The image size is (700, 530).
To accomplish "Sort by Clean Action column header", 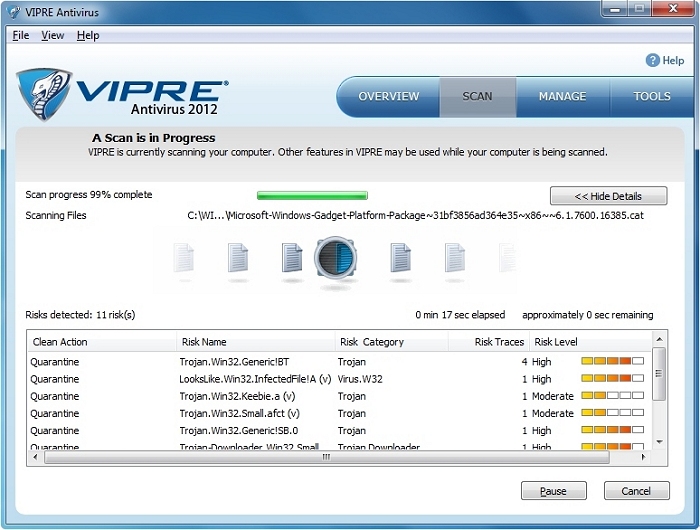I will [102, 342].
